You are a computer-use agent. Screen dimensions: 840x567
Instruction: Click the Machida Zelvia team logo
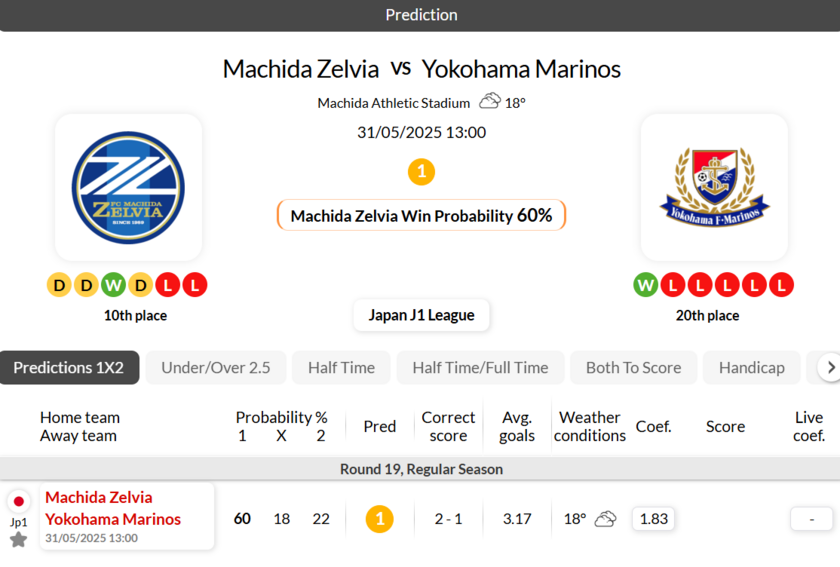point(128,188)
